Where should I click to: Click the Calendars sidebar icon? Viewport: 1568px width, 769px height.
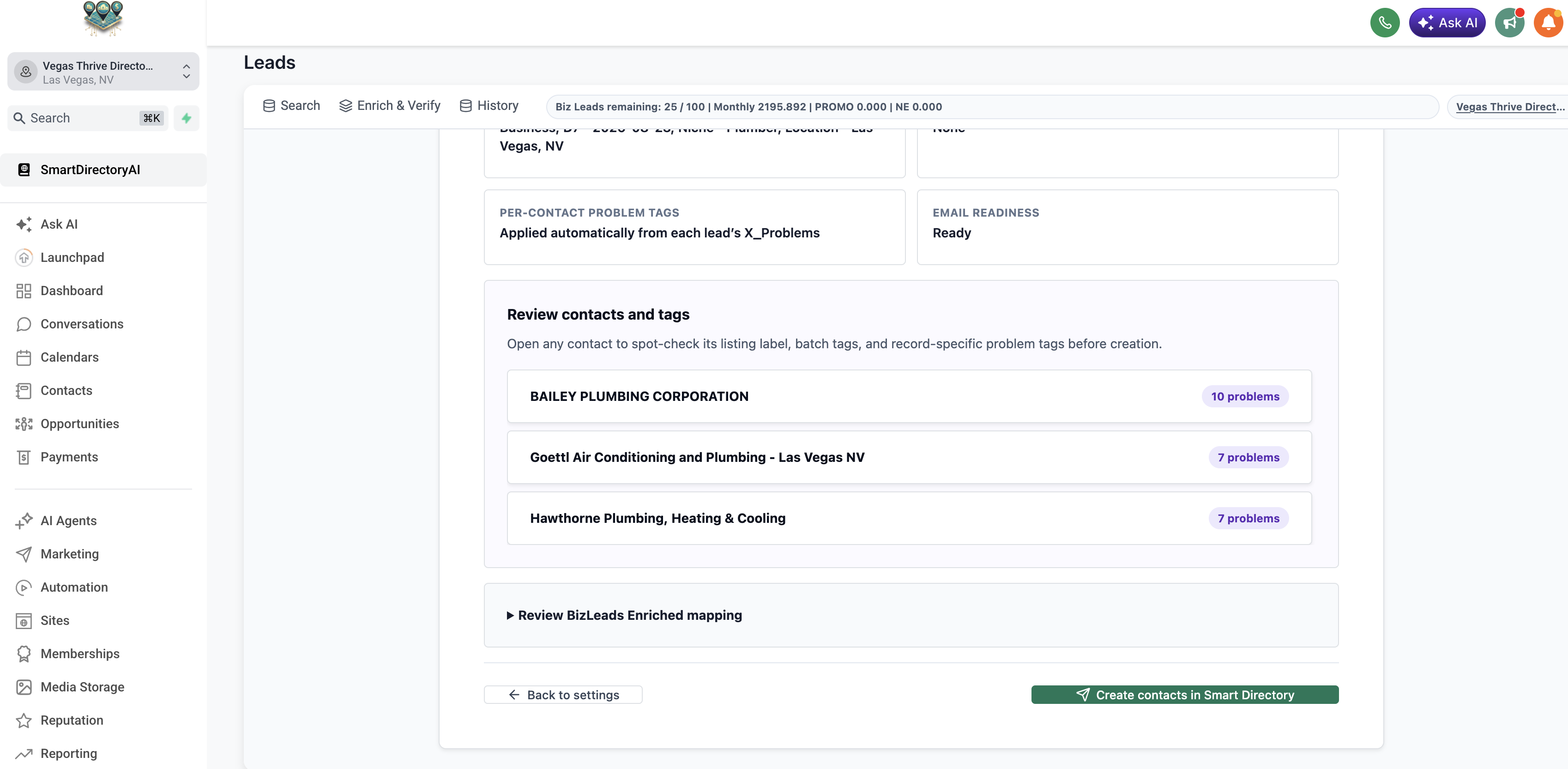tap(24, 357)
